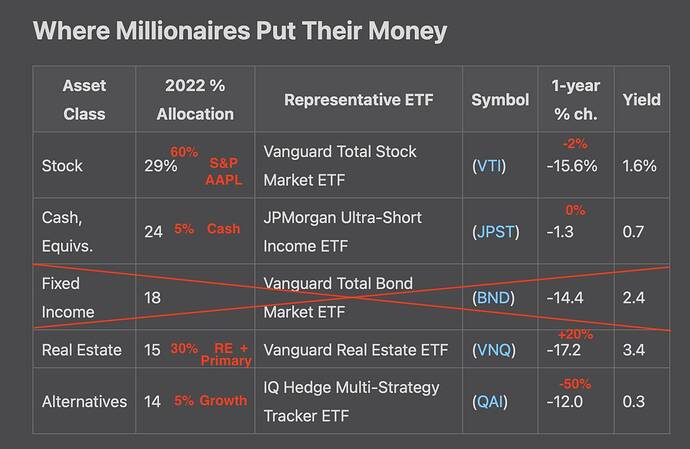Click the red Growth annotation in Alternatives row
Image resolution: width=690 pixels, height=449 pixels.
pyautogui.click(x=223, y=401)
